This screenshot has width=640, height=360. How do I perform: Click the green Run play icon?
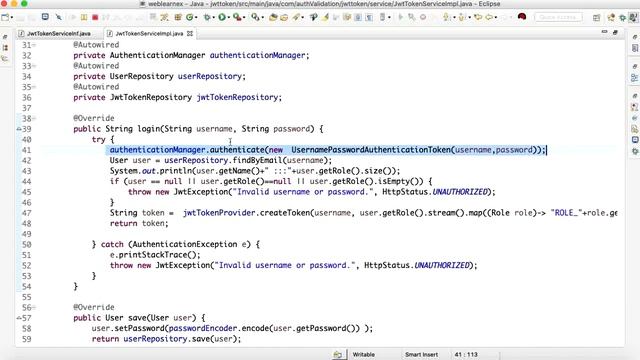[222, 17]
